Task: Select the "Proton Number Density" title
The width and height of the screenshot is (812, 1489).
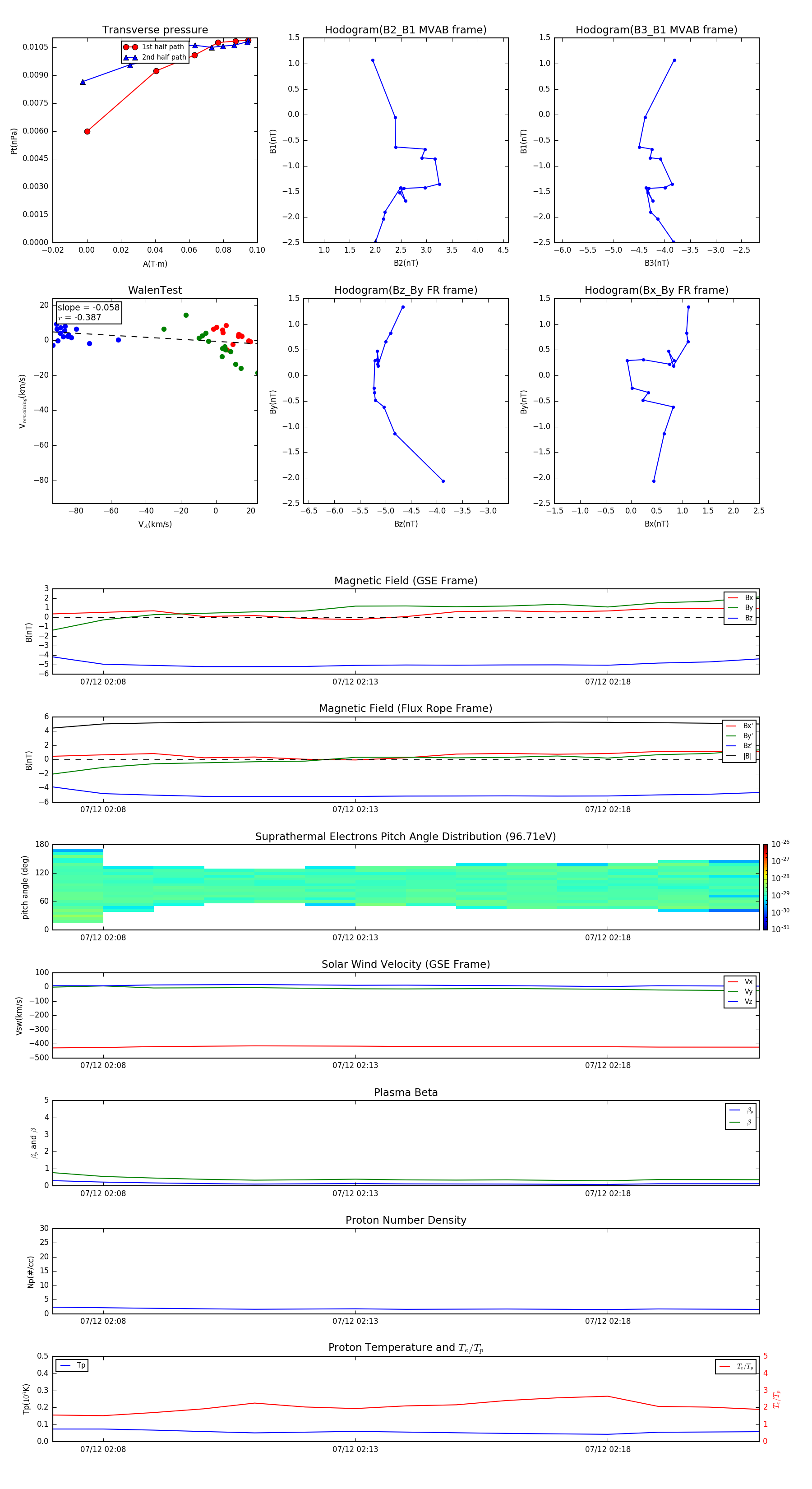Action: point(406,1220)
